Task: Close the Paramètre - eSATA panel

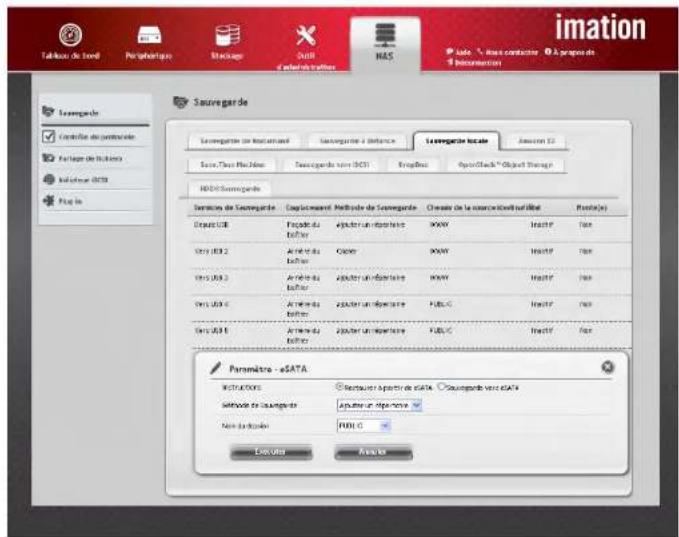Action: [x=608, y=367]
